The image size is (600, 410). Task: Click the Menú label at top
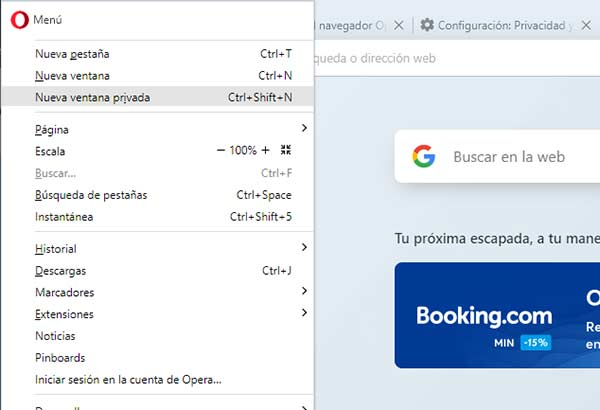click(47, 20)
